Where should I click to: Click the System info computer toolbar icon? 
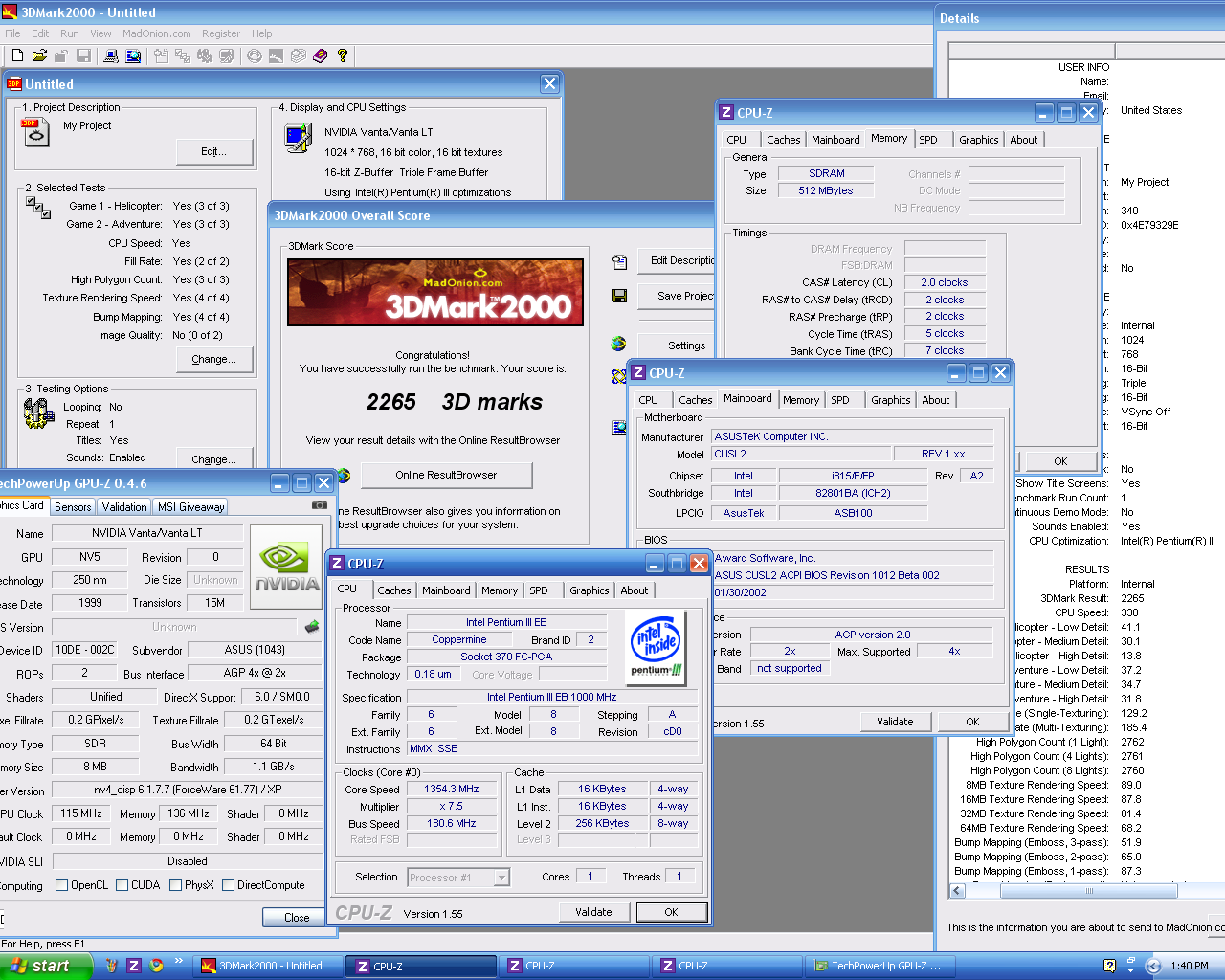pos(111,56)
